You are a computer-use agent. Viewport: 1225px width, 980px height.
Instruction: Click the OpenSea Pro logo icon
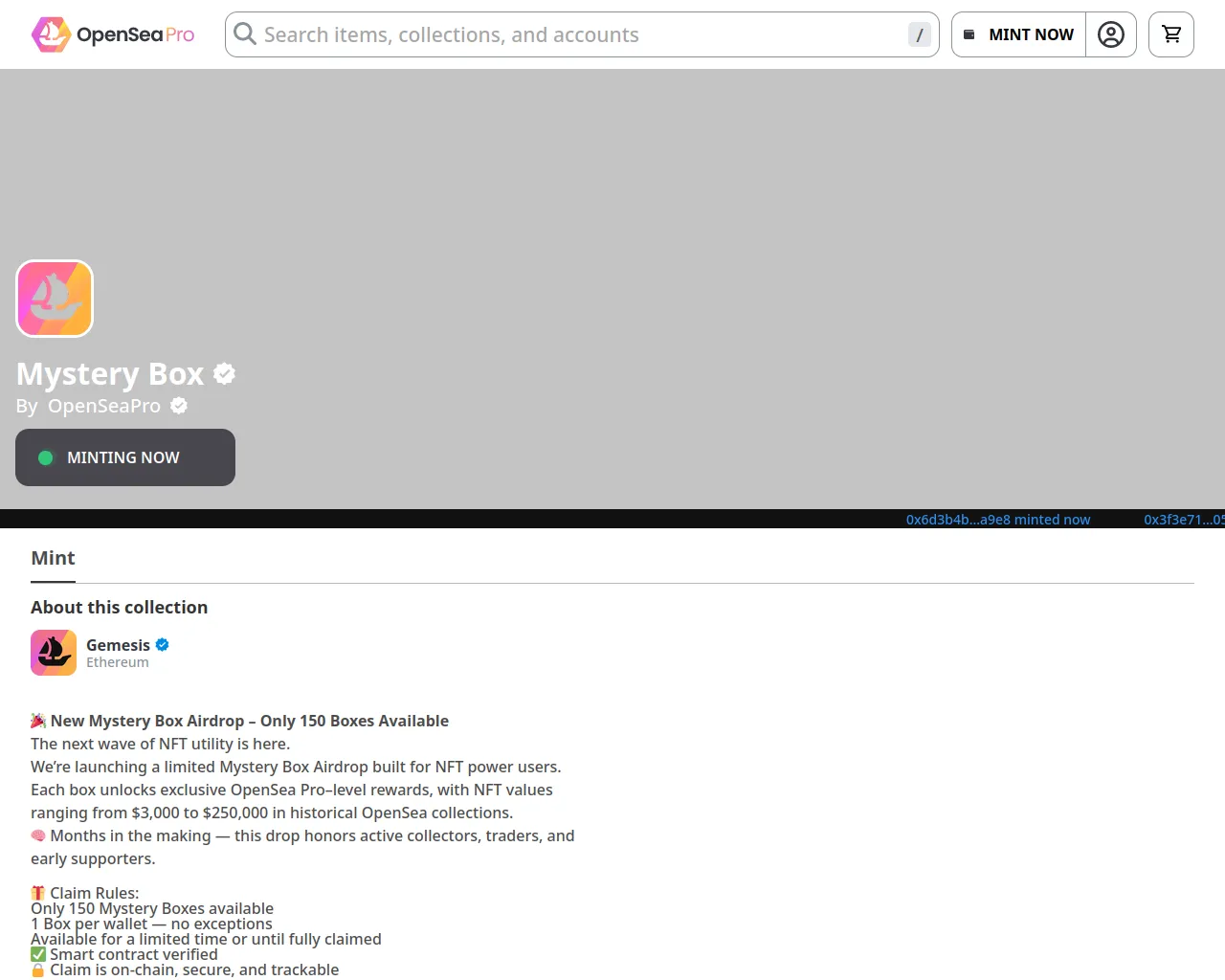(x=51, y=33)
